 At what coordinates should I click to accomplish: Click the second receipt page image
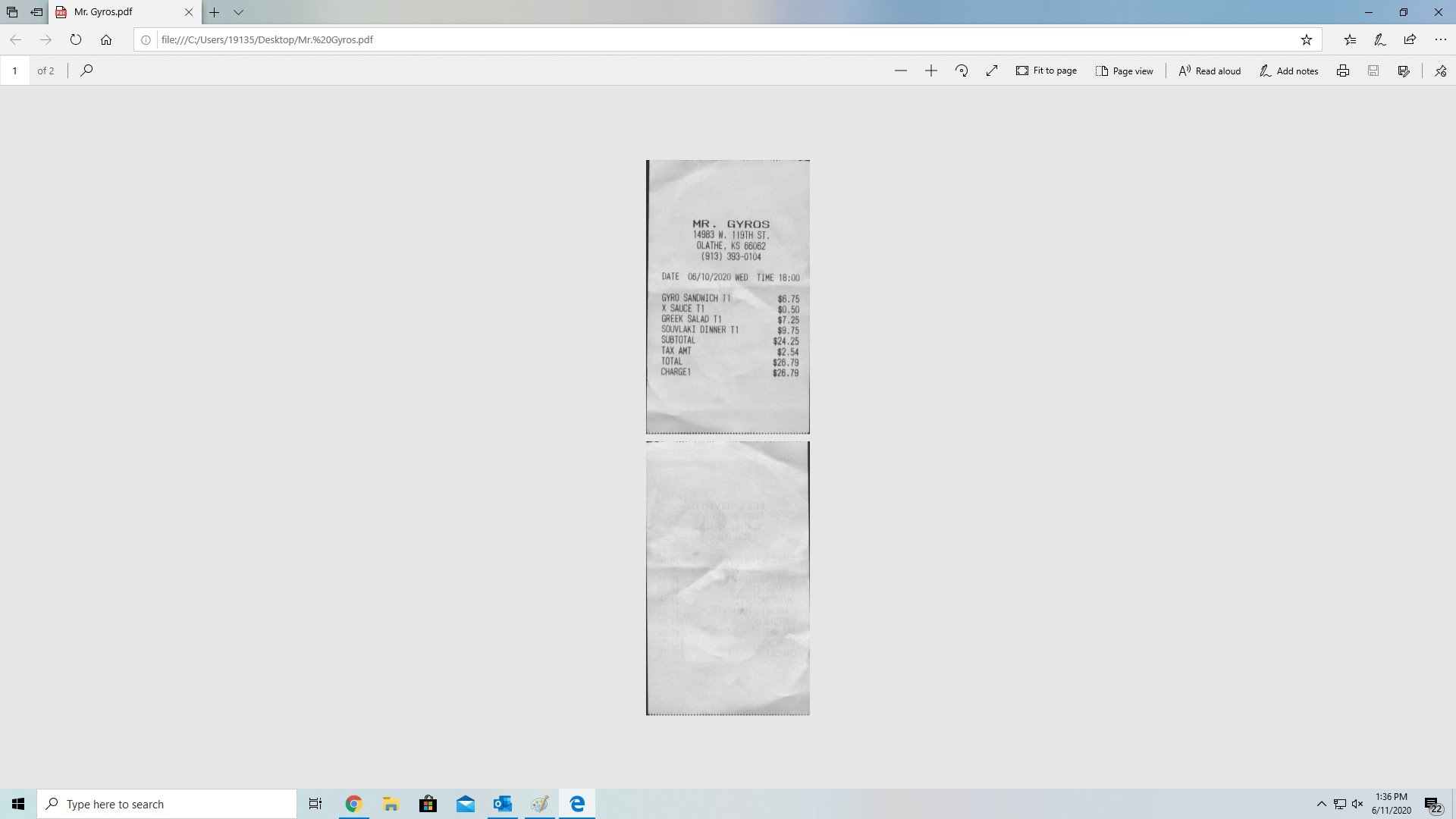tap(727, 578)
